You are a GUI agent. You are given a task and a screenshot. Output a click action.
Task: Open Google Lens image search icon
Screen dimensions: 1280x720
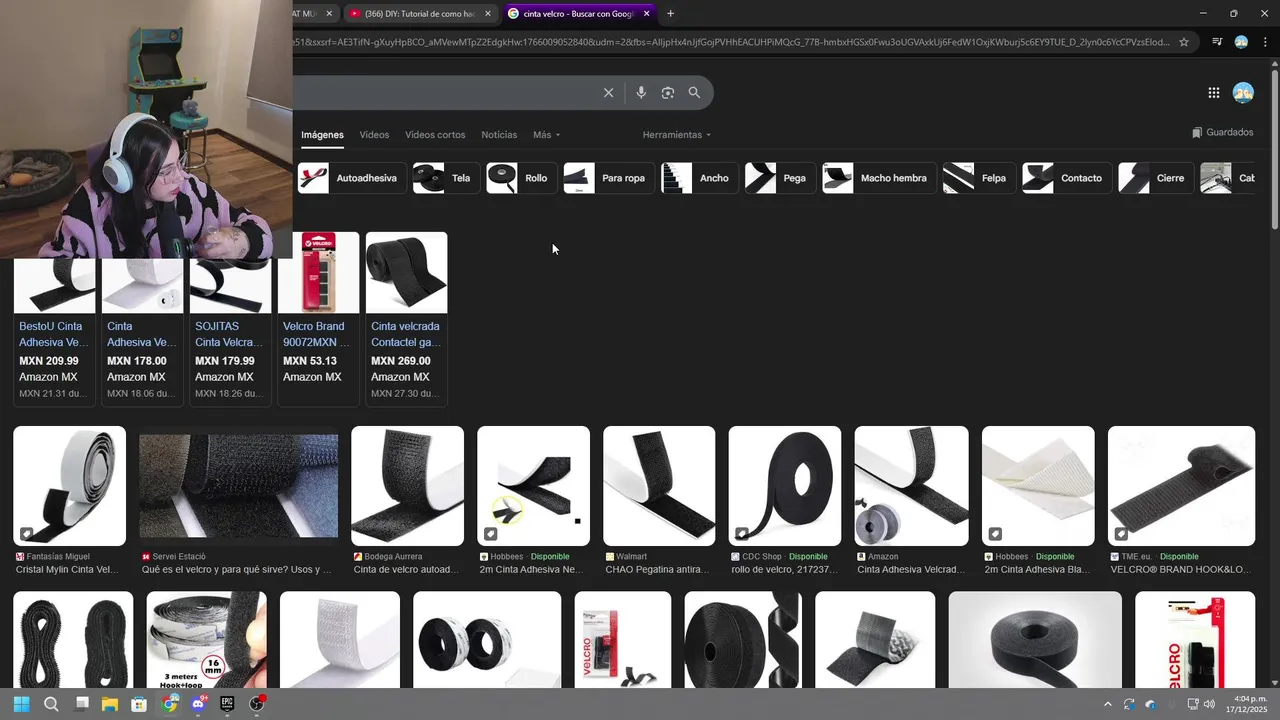tap(668, 93)
